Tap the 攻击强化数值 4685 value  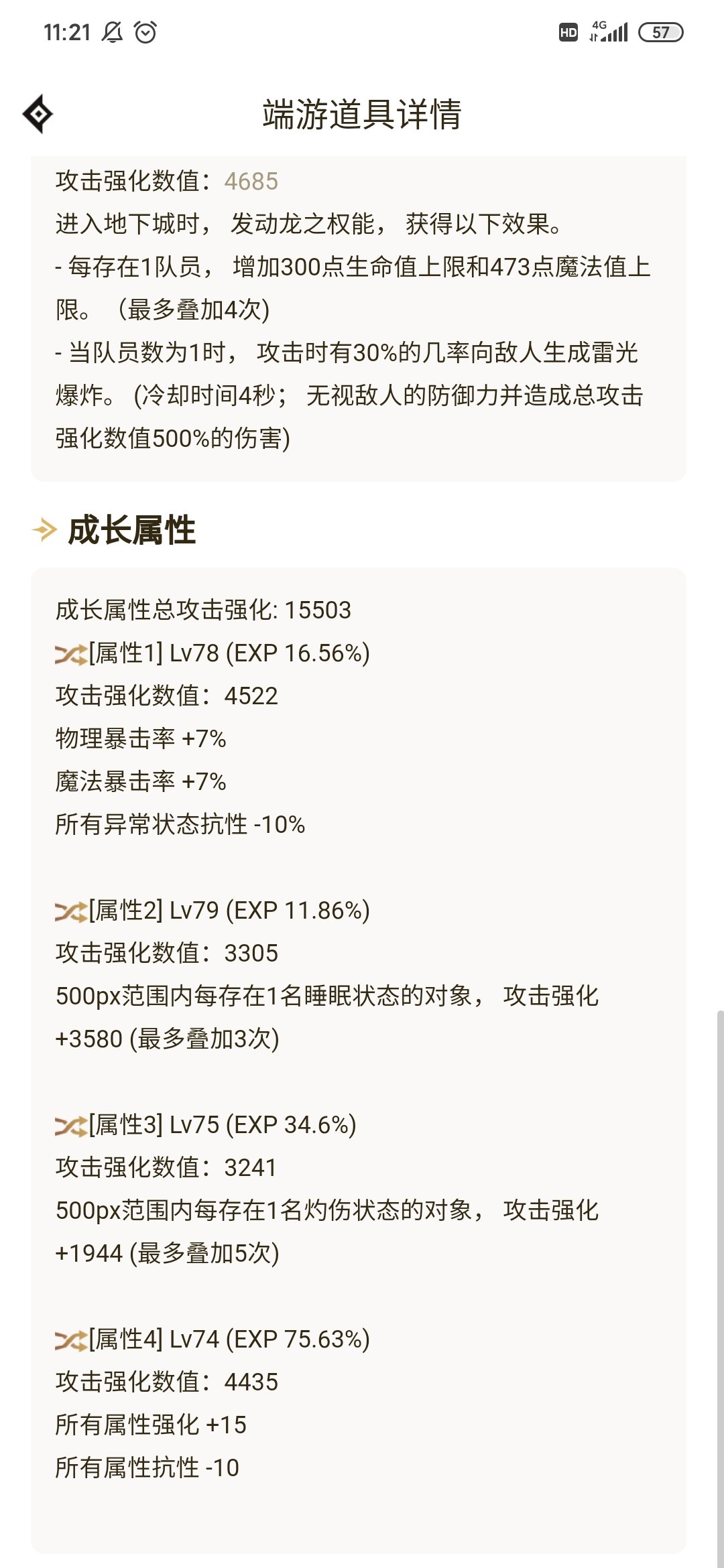[251, 182]
